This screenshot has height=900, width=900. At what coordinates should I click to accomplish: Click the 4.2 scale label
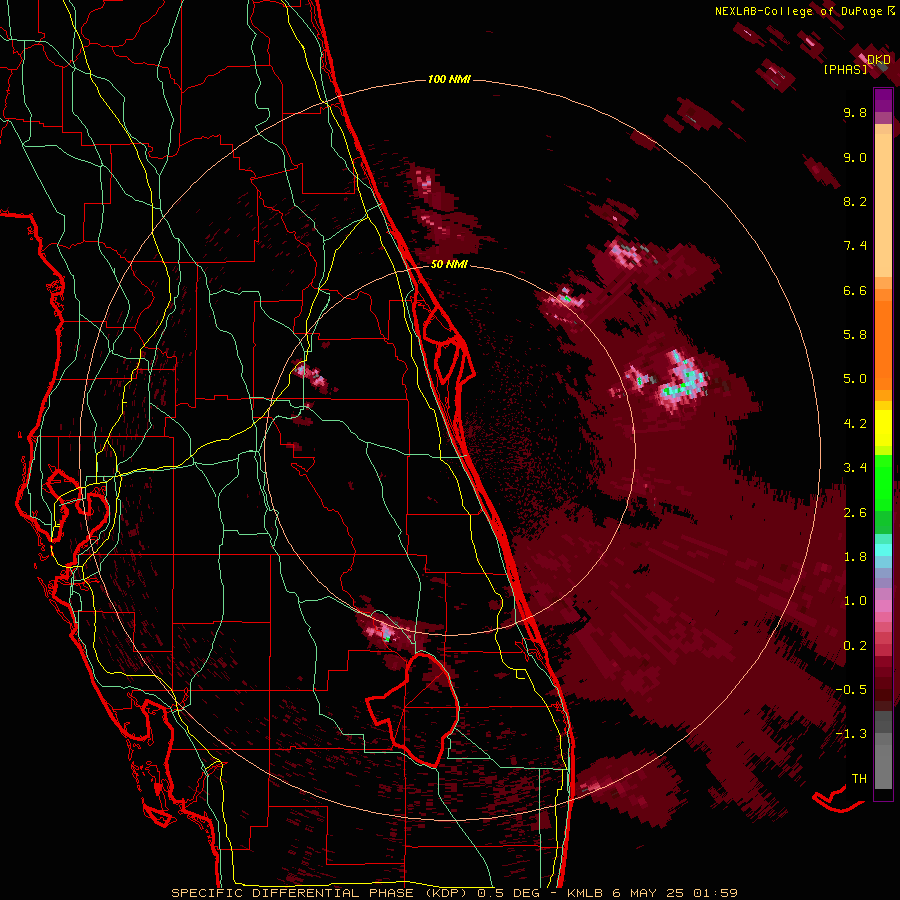point(855,424)
